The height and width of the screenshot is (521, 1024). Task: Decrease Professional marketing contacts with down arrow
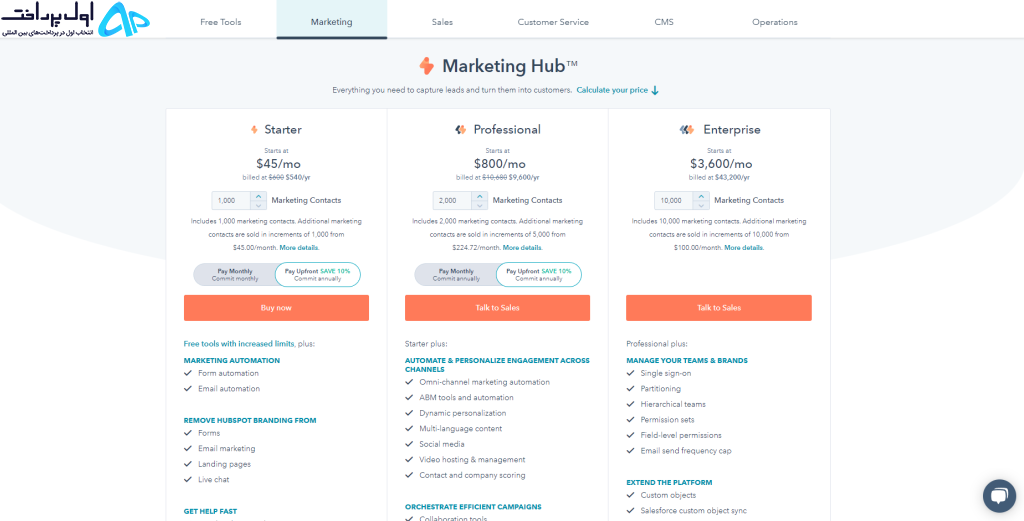479,205
